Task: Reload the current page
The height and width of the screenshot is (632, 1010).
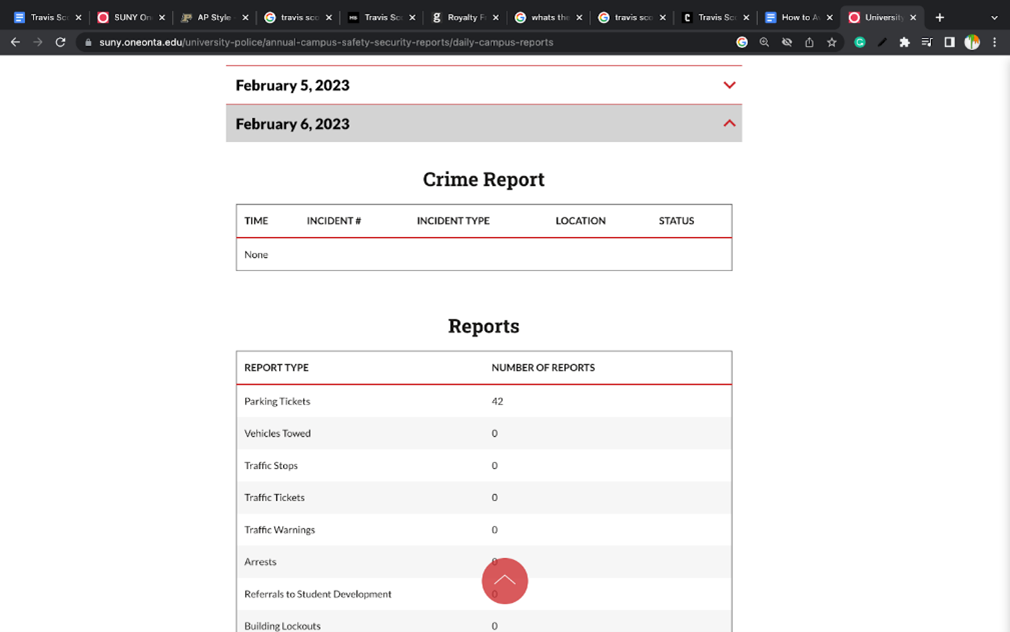Action: 61,43
